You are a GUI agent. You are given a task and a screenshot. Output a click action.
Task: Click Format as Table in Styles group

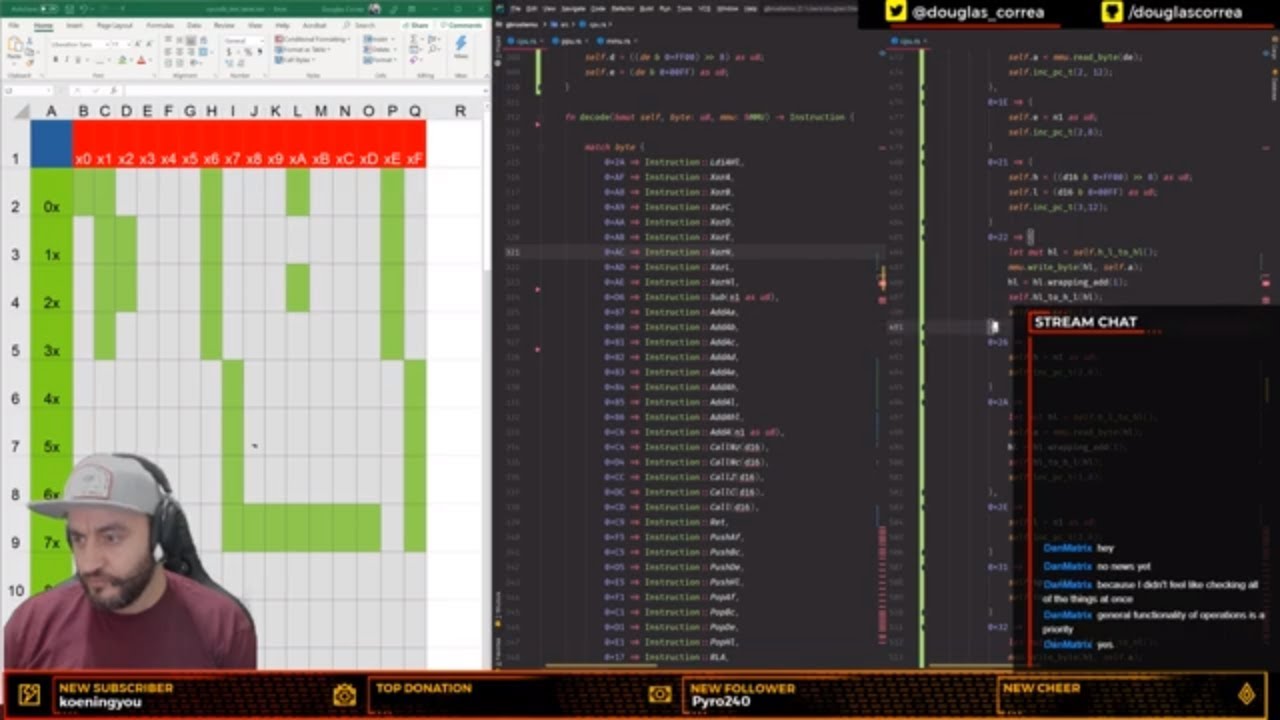coord(300,49)
